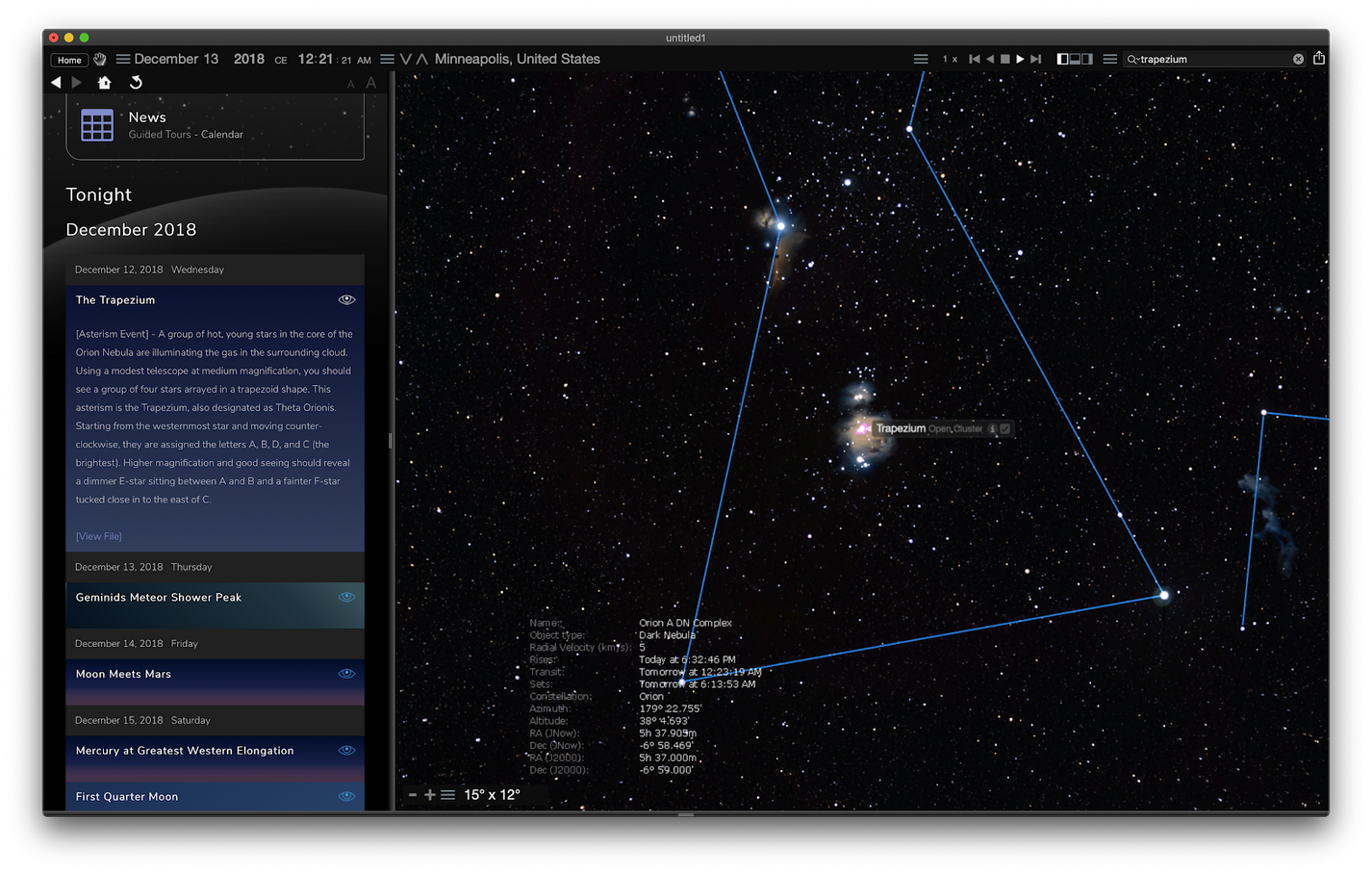This screenshot has width=1372, height=873.
Task: Click the reload icon in the sidebar navigation
Action: (x=136, y=83)
